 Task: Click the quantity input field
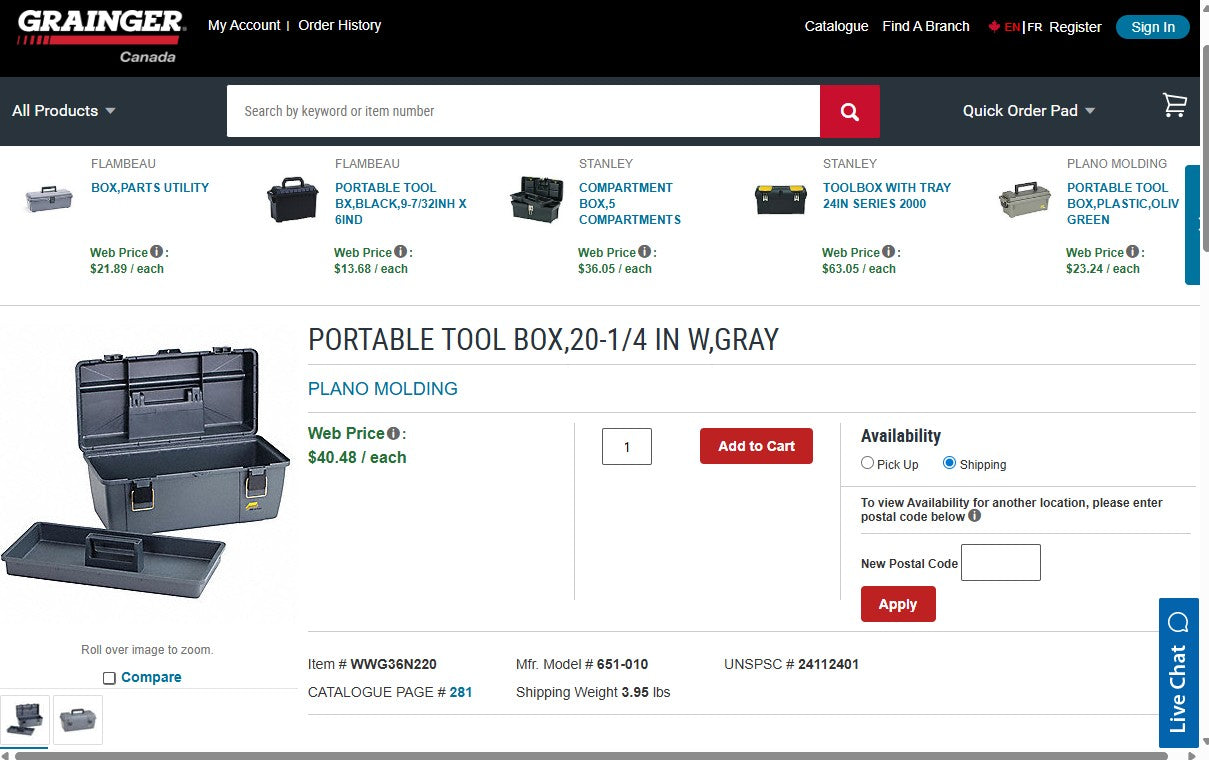(626, 446)
